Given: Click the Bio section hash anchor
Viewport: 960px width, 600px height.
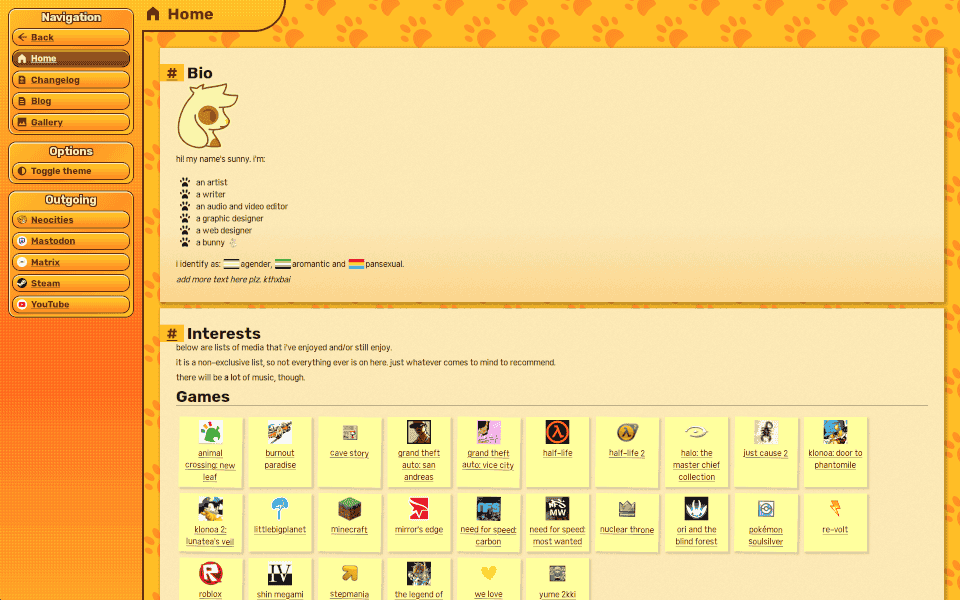Looking at the screenshot, I should [172, 73].
